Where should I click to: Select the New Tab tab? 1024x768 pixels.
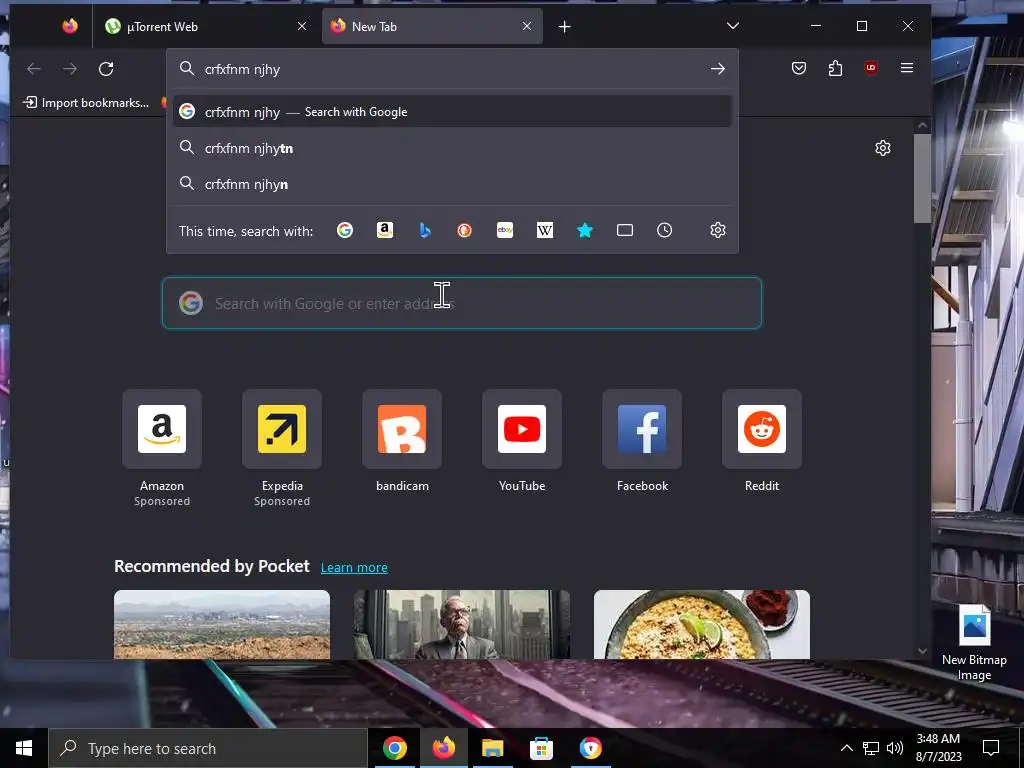click(x=432, y=27)
